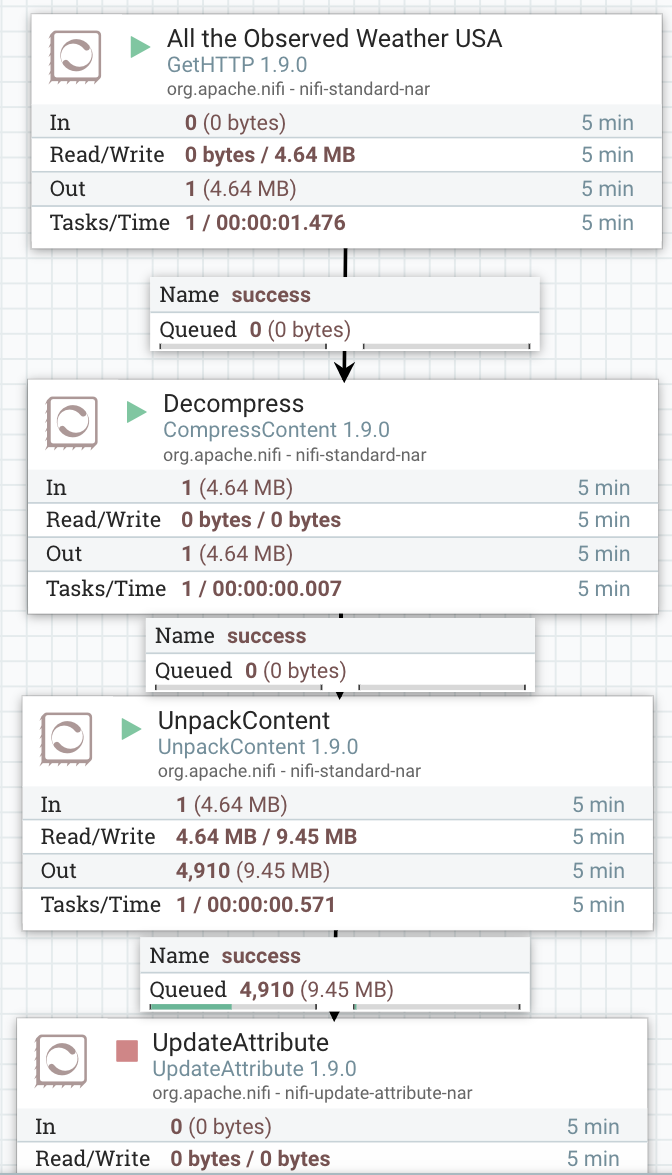The height and width of the screenshot is (1175, 672).
Task: Click 'UpdateAttribute 1.9.0' type label
Action: [x=254, y=1069]
